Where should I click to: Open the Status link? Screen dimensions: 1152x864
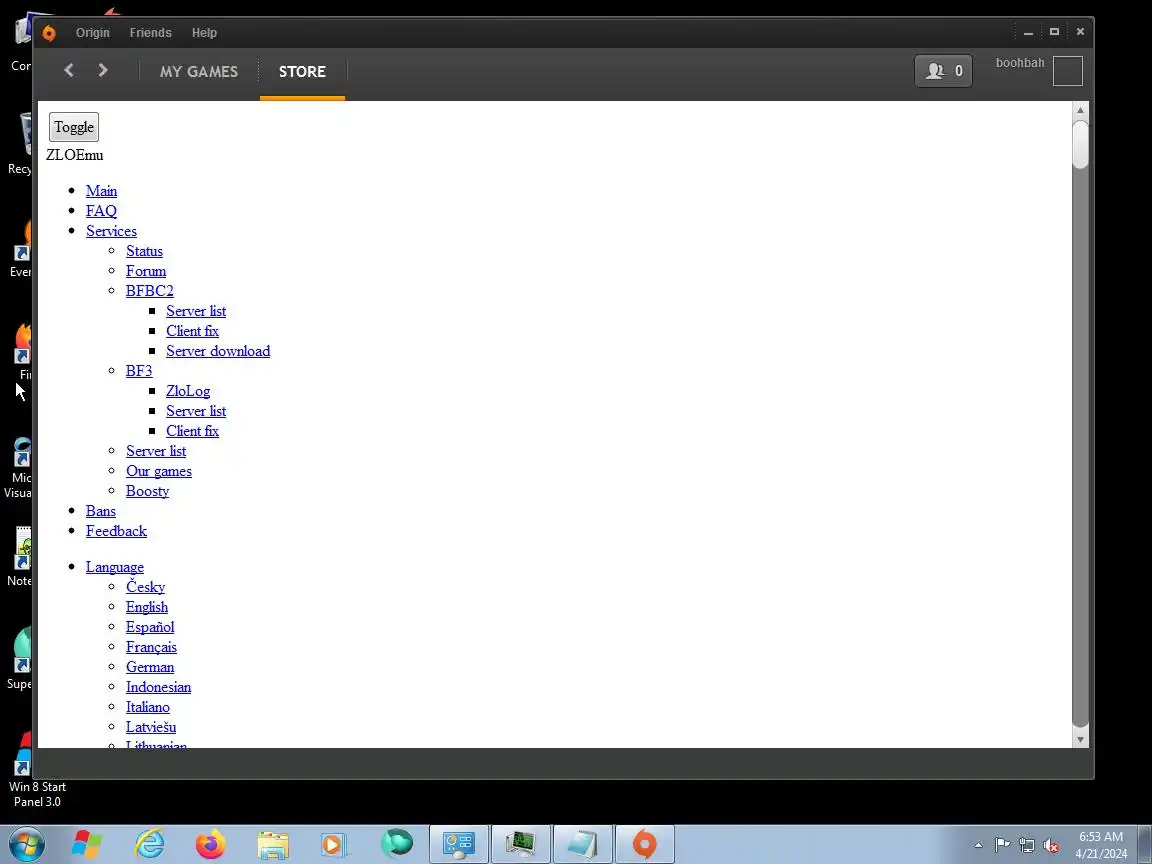[x=144, y=251]
